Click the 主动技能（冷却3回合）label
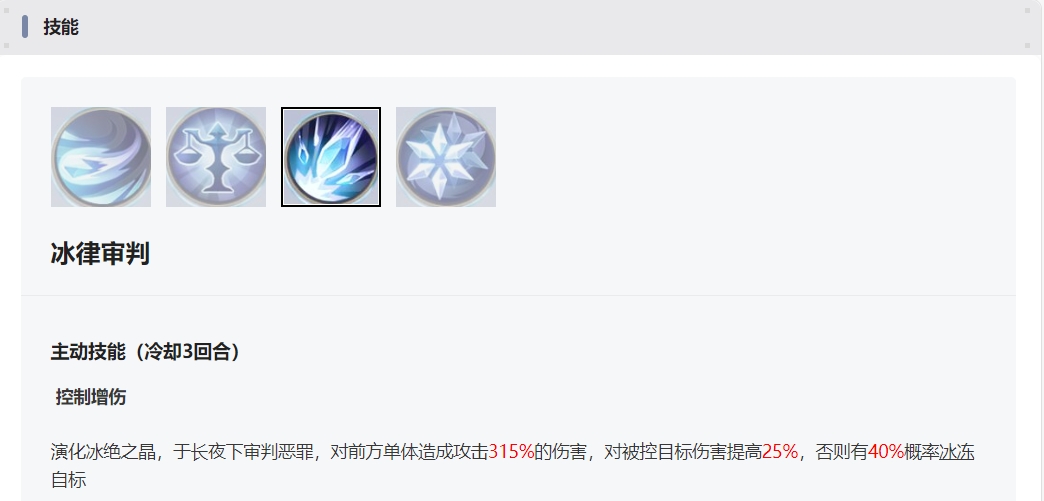 click(145, 352)
